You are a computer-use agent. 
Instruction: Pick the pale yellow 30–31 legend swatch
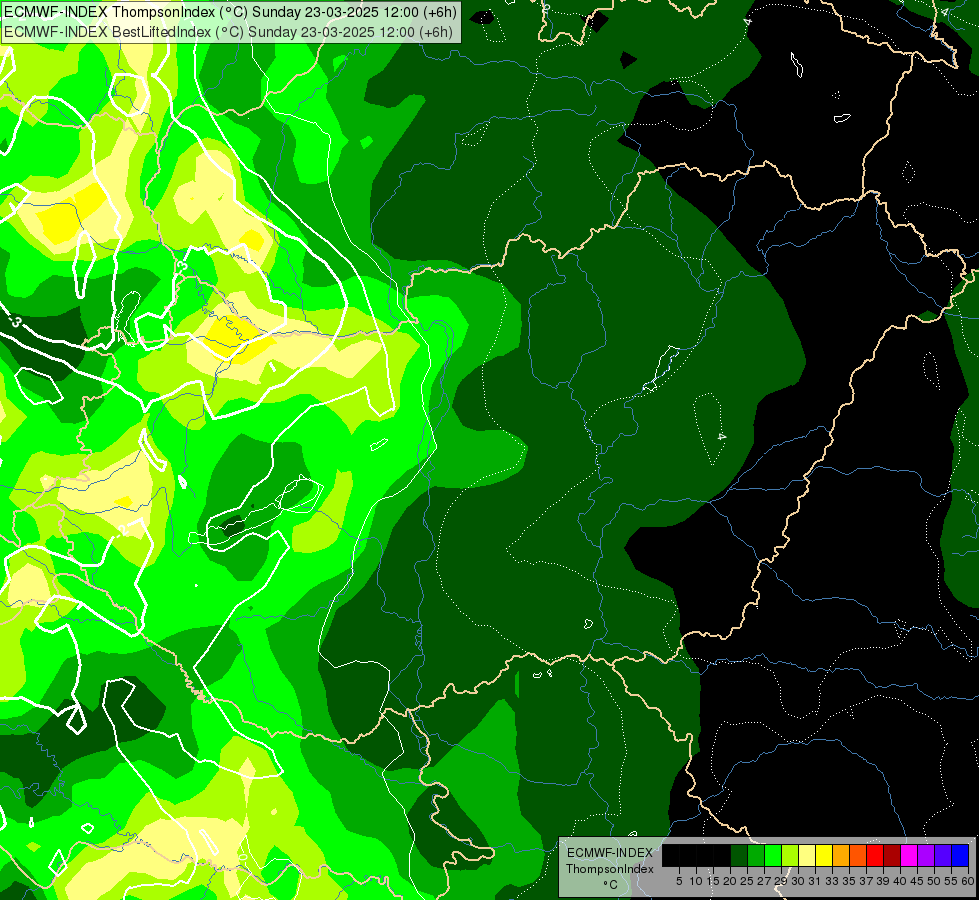pos(807,855)
